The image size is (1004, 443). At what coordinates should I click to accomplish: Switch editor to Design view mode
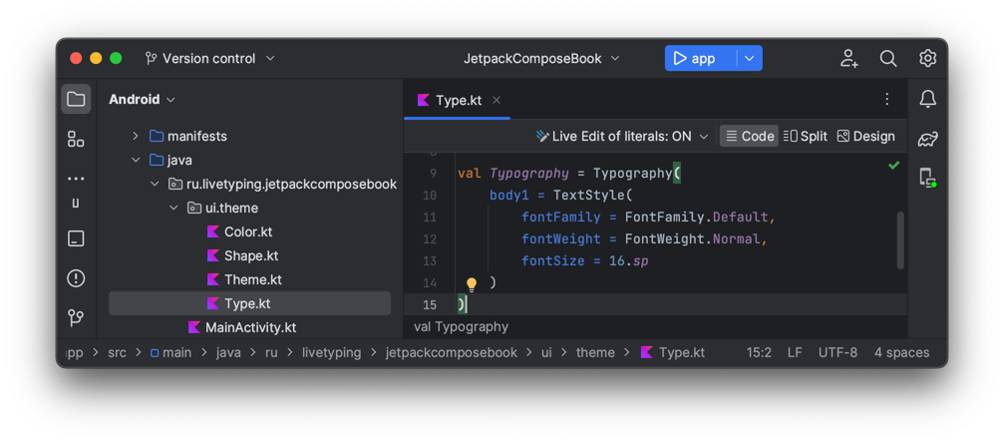[x=866, y=136]
